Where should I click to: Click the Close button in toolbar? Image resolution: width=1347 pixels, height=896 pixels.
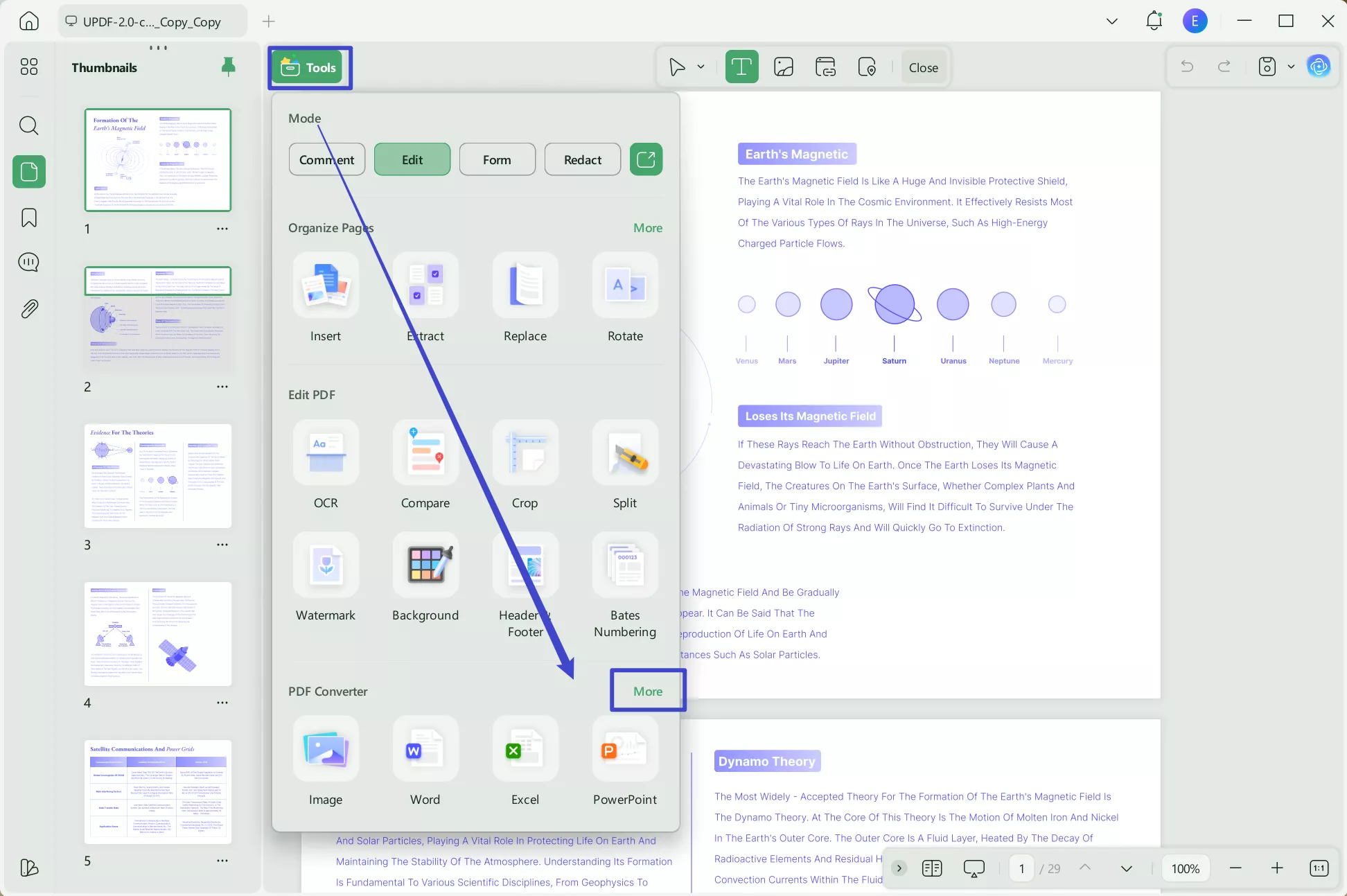pos(923,67)
